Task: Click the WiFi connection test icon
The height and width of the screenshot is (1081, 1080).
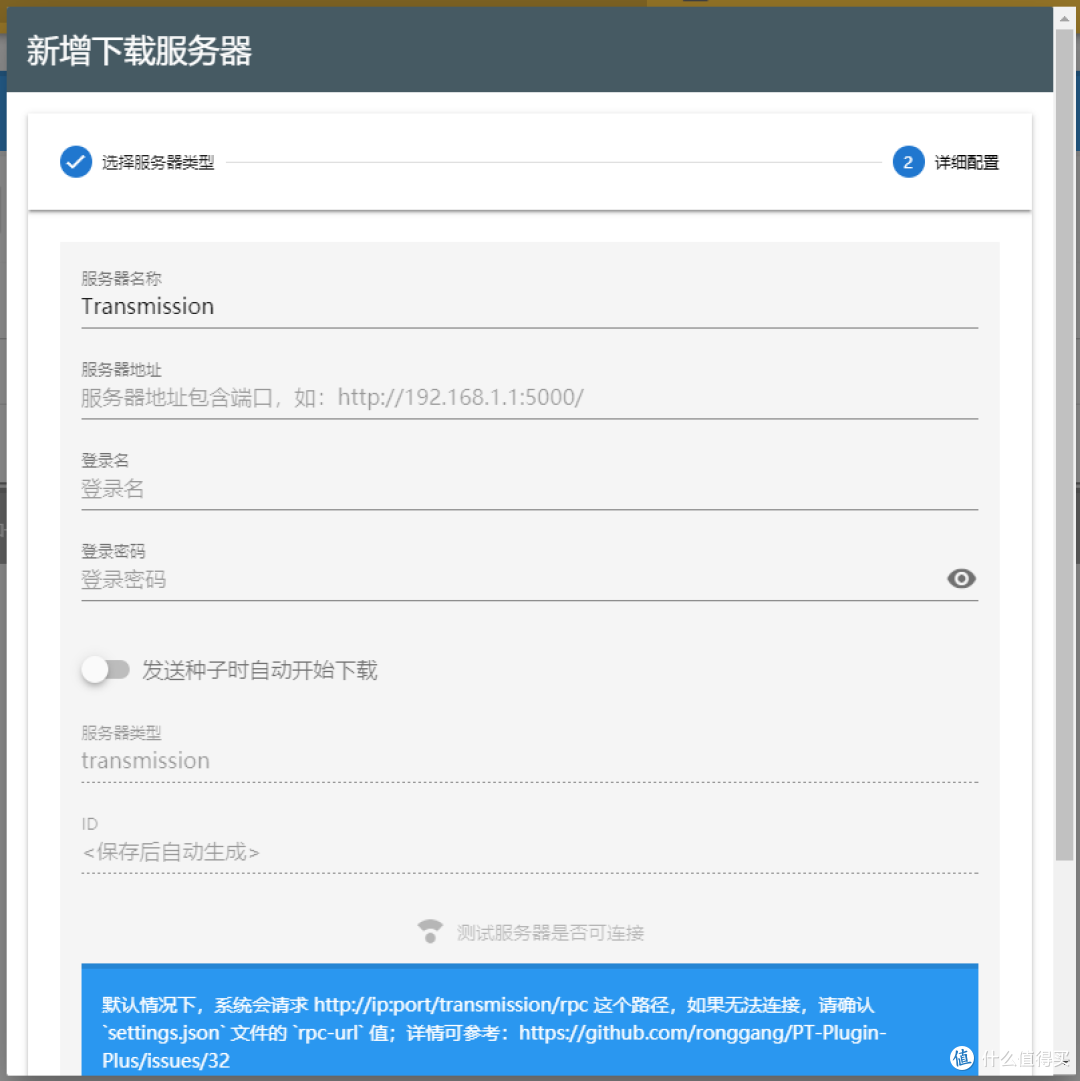Action: (x=429, y=930)
